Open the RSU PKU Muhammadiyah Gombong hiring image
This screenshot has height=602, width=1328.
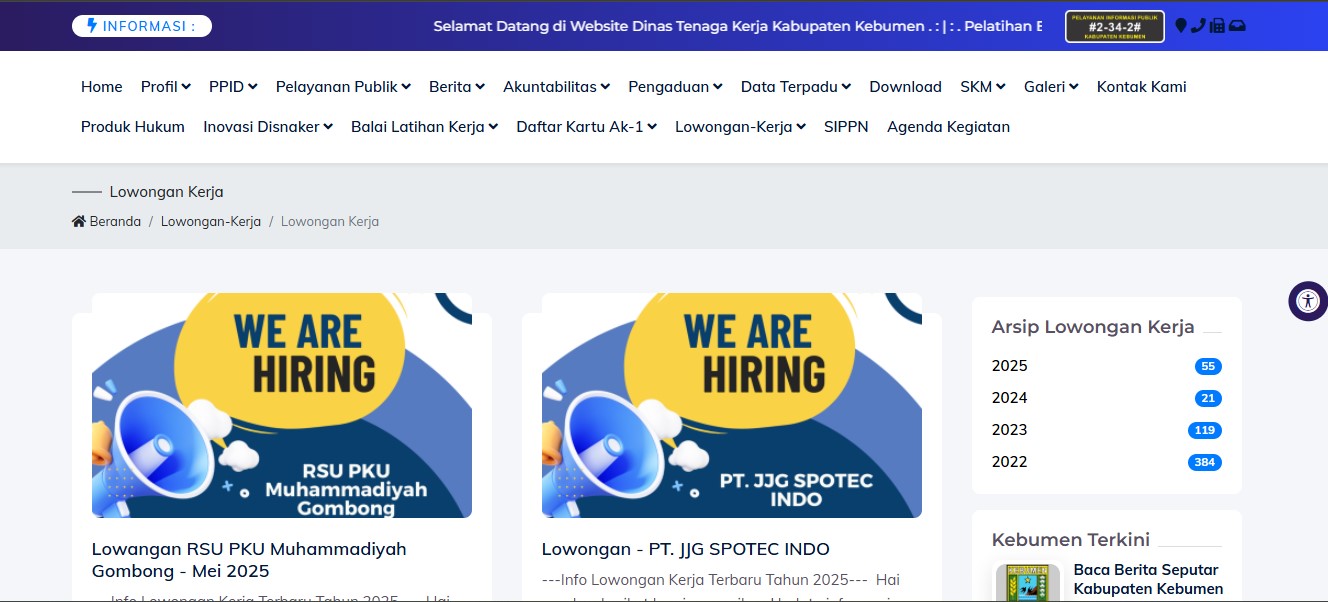tap(282, 405)
